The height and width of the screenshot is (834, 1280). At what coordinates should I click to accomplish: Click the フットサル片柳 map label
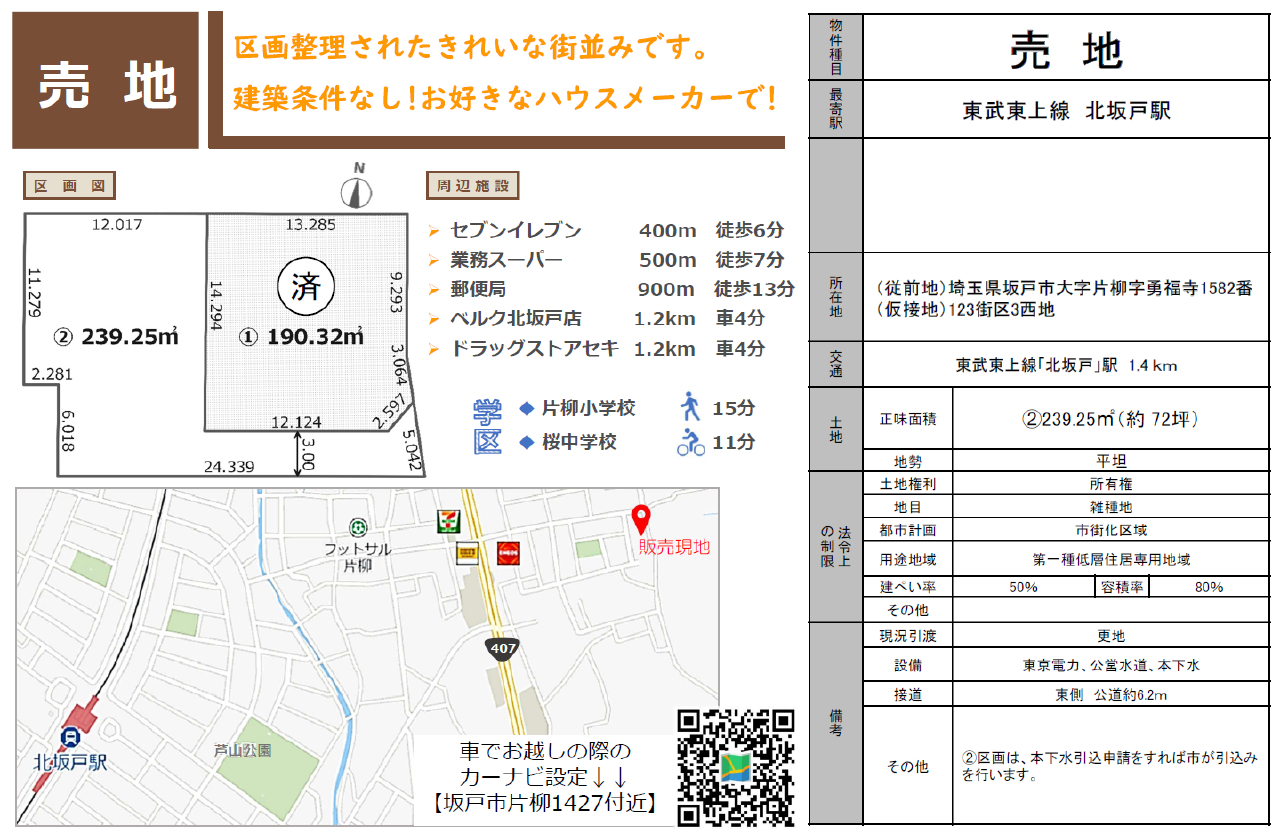[x=358, y=557]
